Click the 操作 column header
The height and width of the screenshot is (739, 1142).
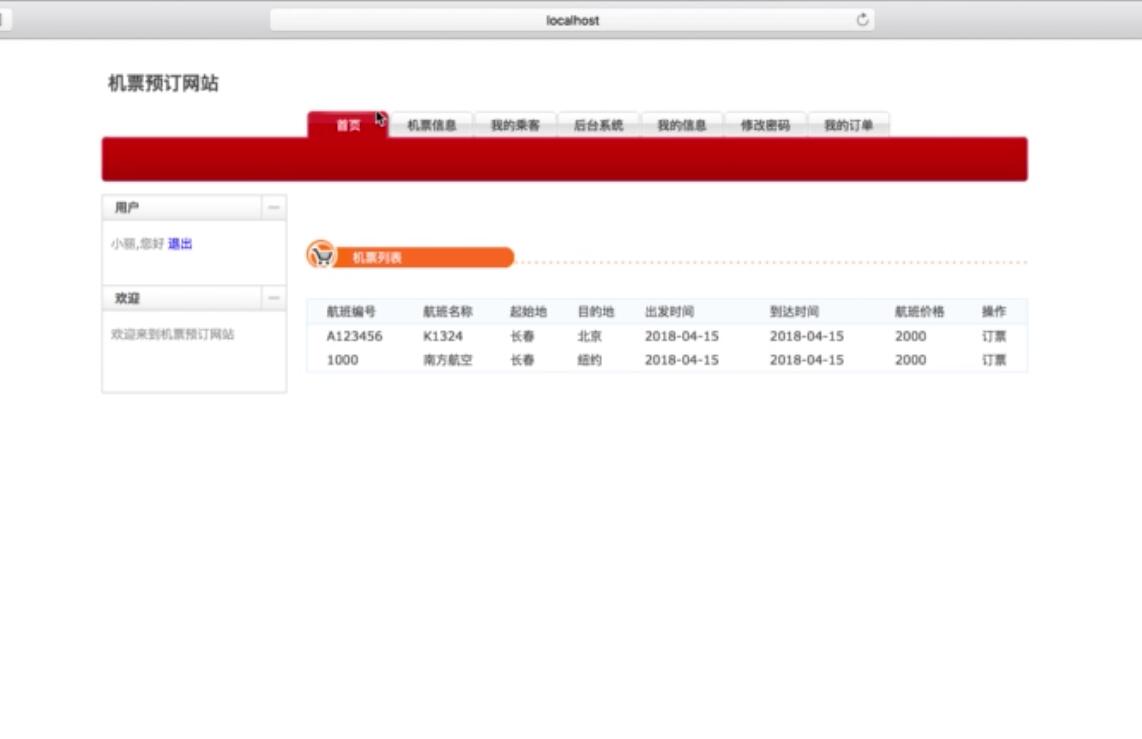coord(993,312)
